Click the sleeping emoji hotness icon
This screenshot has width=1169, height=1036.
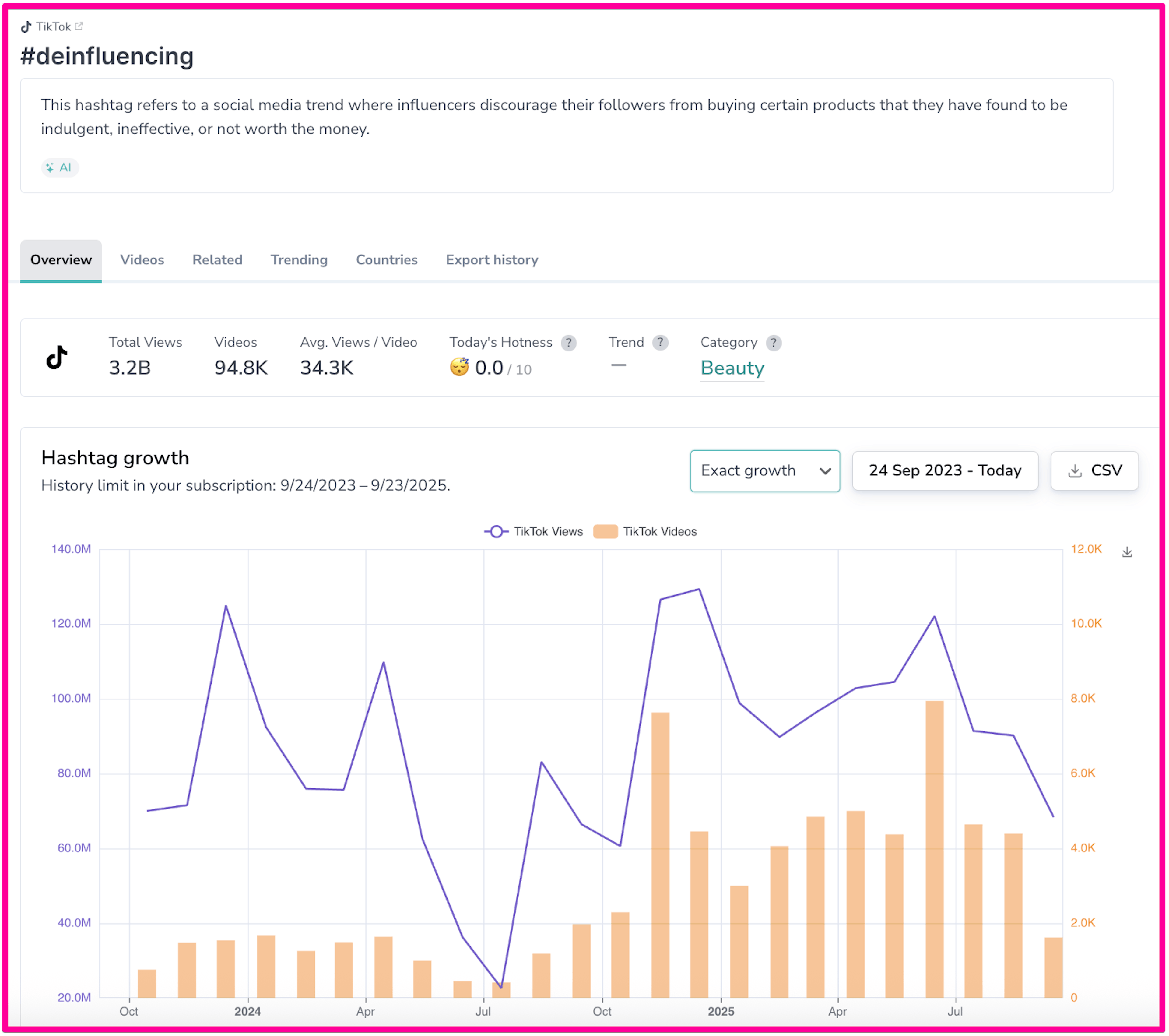(459, 367)
